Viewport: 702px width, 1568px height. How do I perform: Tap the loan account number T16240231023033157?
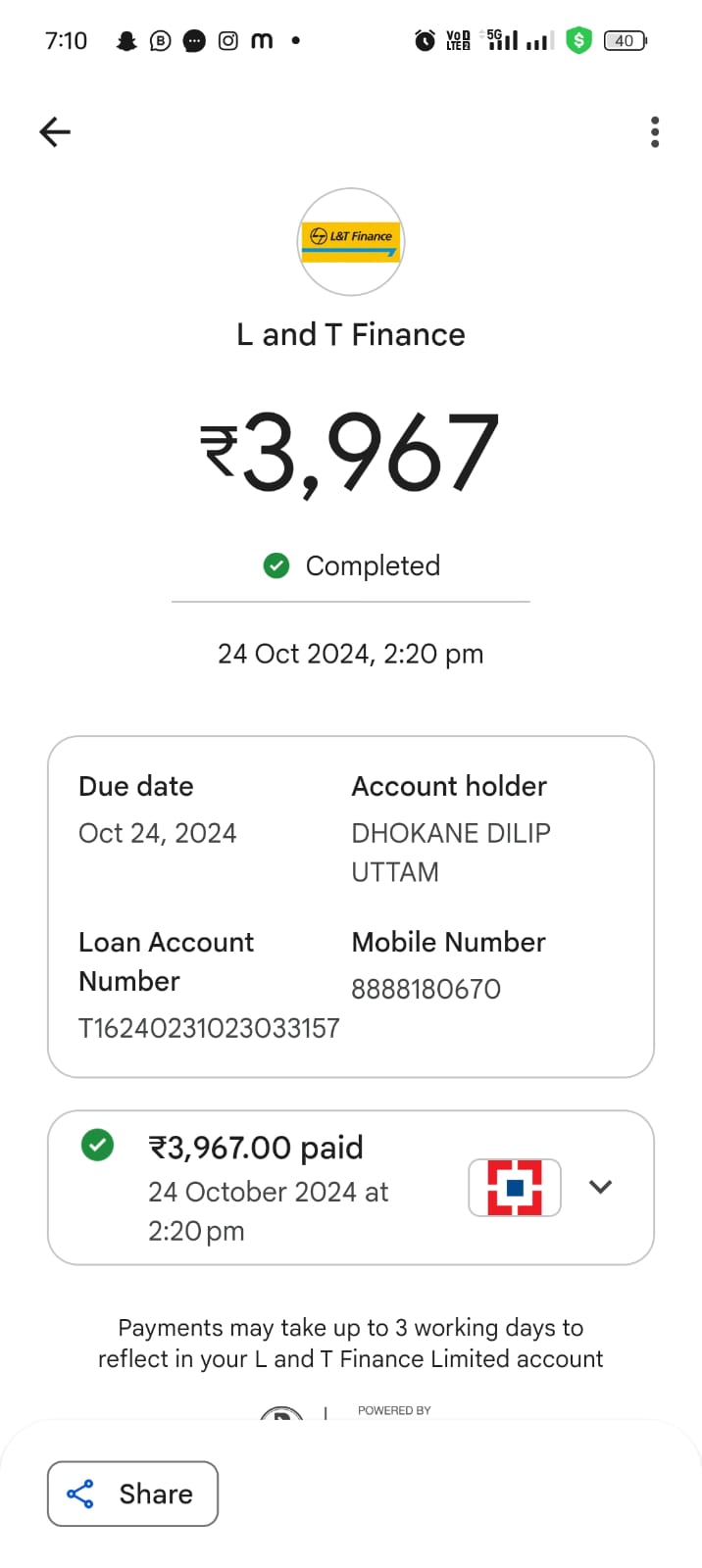[209, 1028]
